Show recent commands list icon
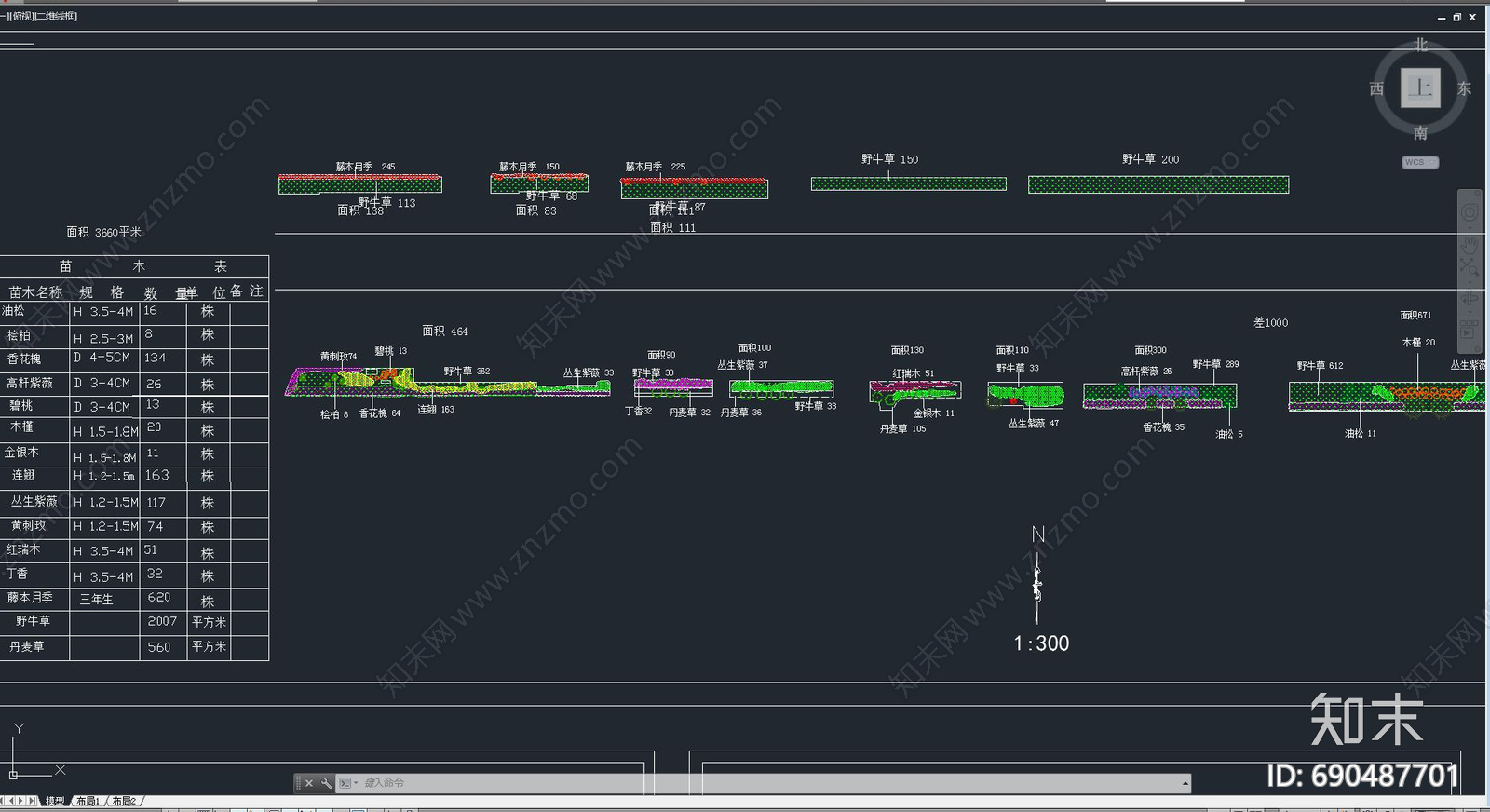The width and height of the screenshot is (1490, 812). point(345,783)
